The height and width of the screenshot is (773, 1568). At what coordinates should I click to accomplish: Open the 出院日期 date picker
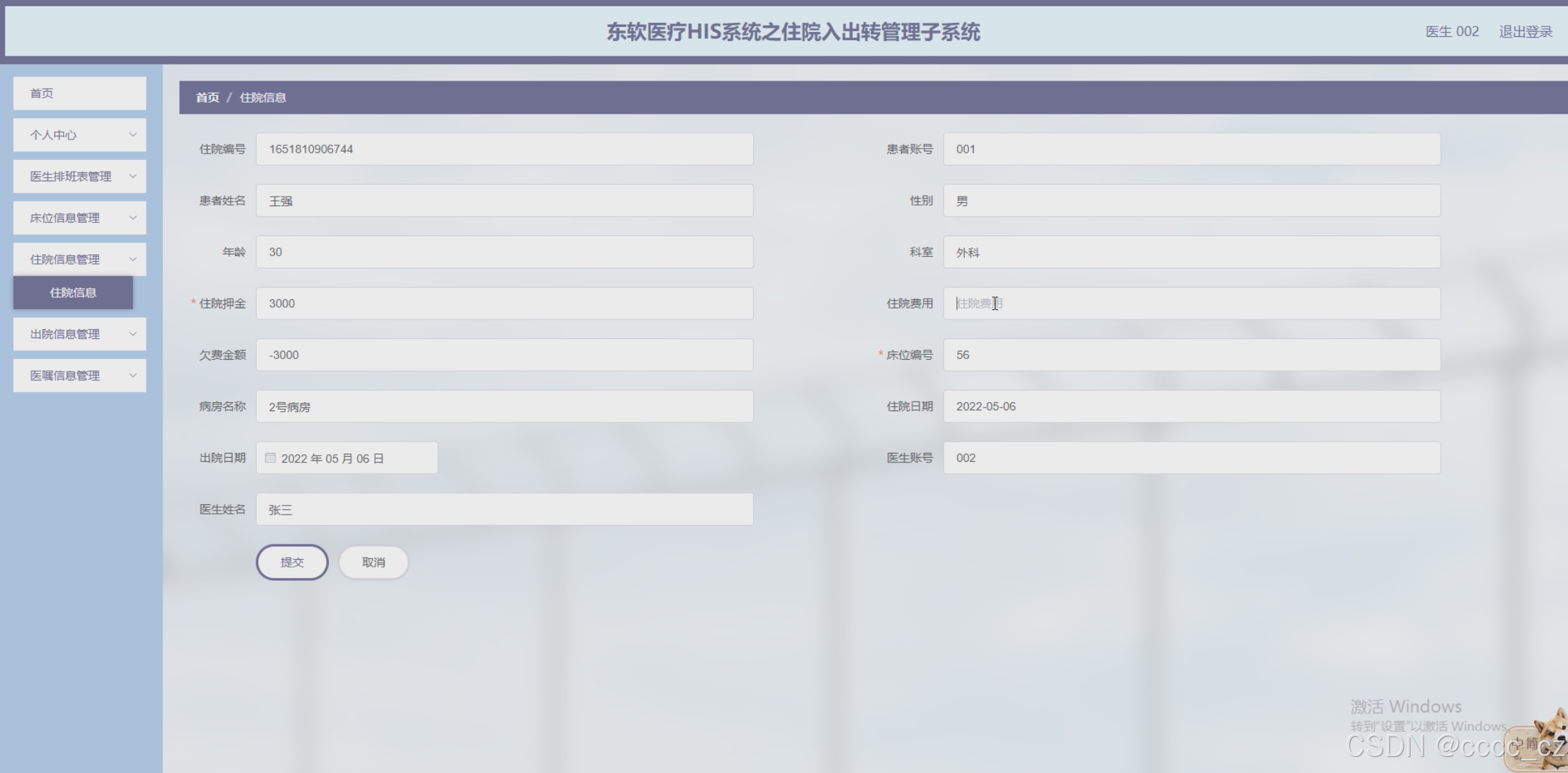pyautogui.click(x=347, y=458)
